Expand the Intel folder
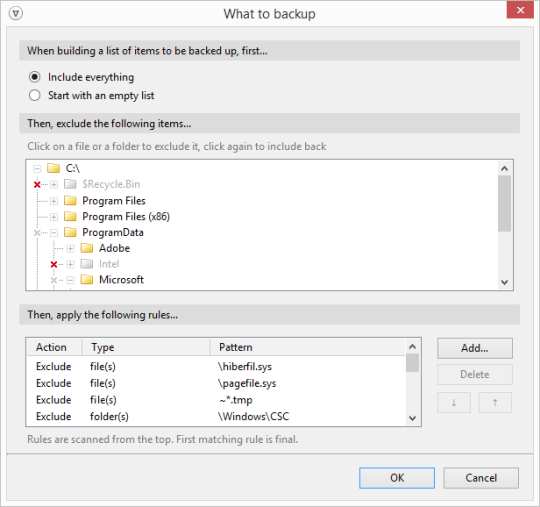Image resolution: width=540 pixels, height=507 pixels. pyautogui.click(x=71, y=264)
